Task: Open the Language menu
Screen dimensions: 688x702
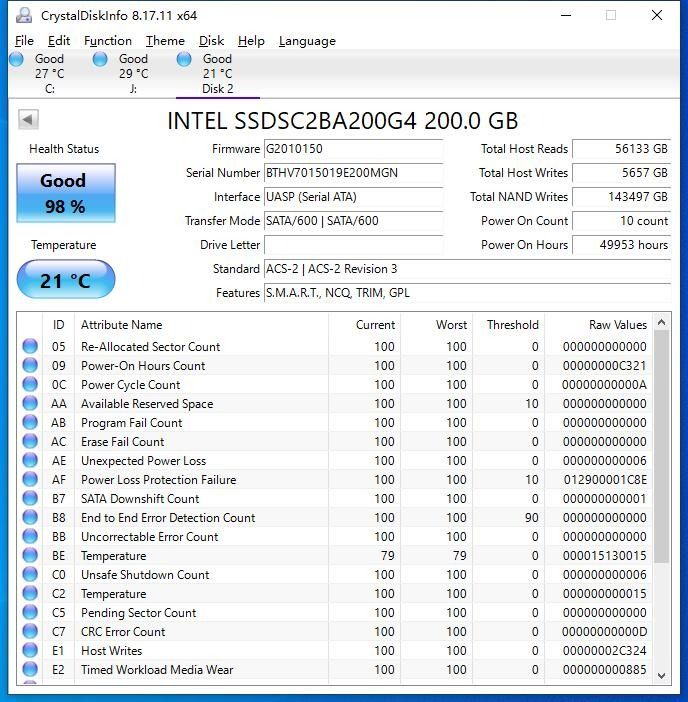Action: pos(307,41)
